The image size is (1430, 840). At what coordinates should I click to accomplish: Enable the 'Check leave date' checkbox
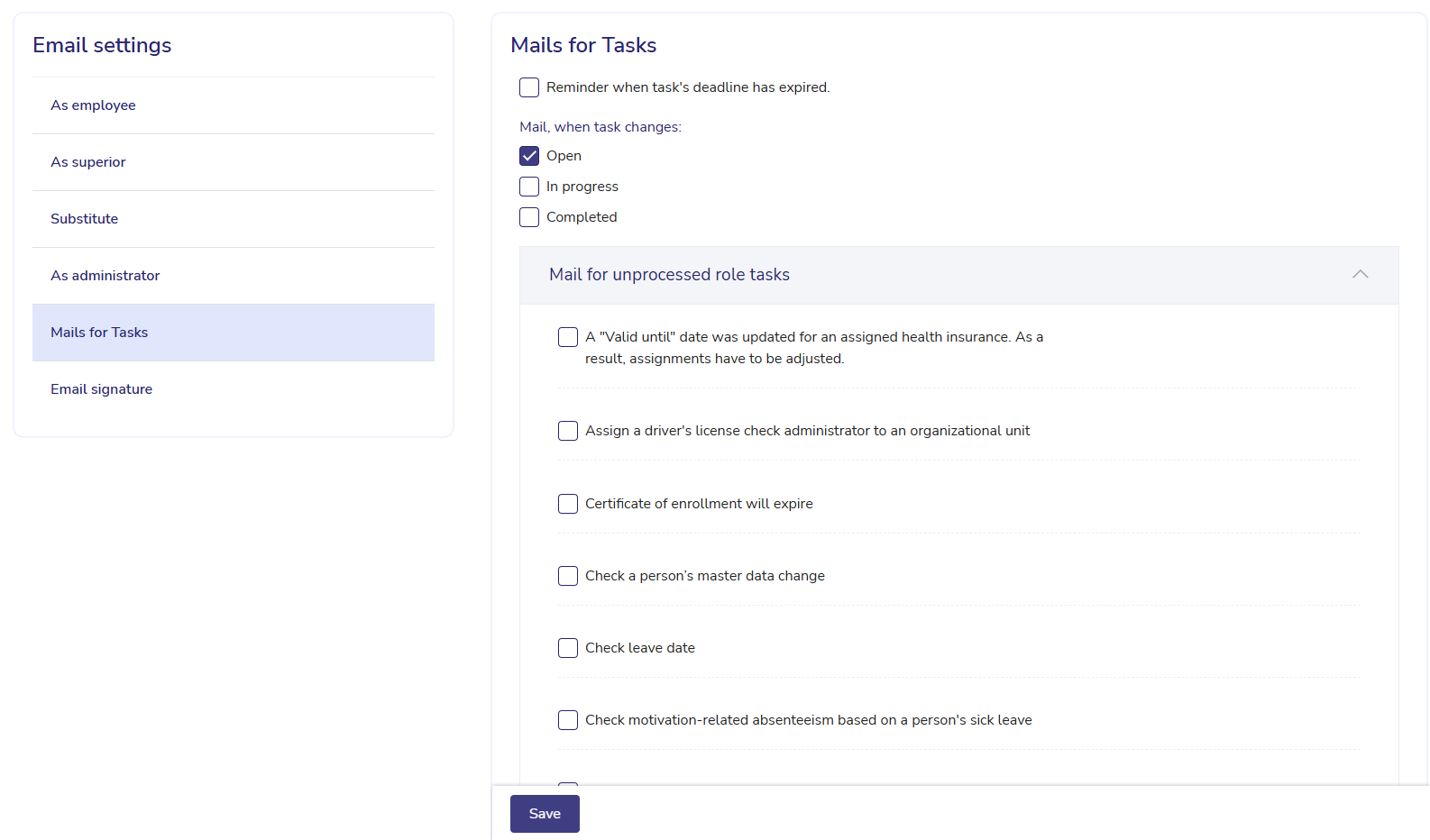(568, 648)
